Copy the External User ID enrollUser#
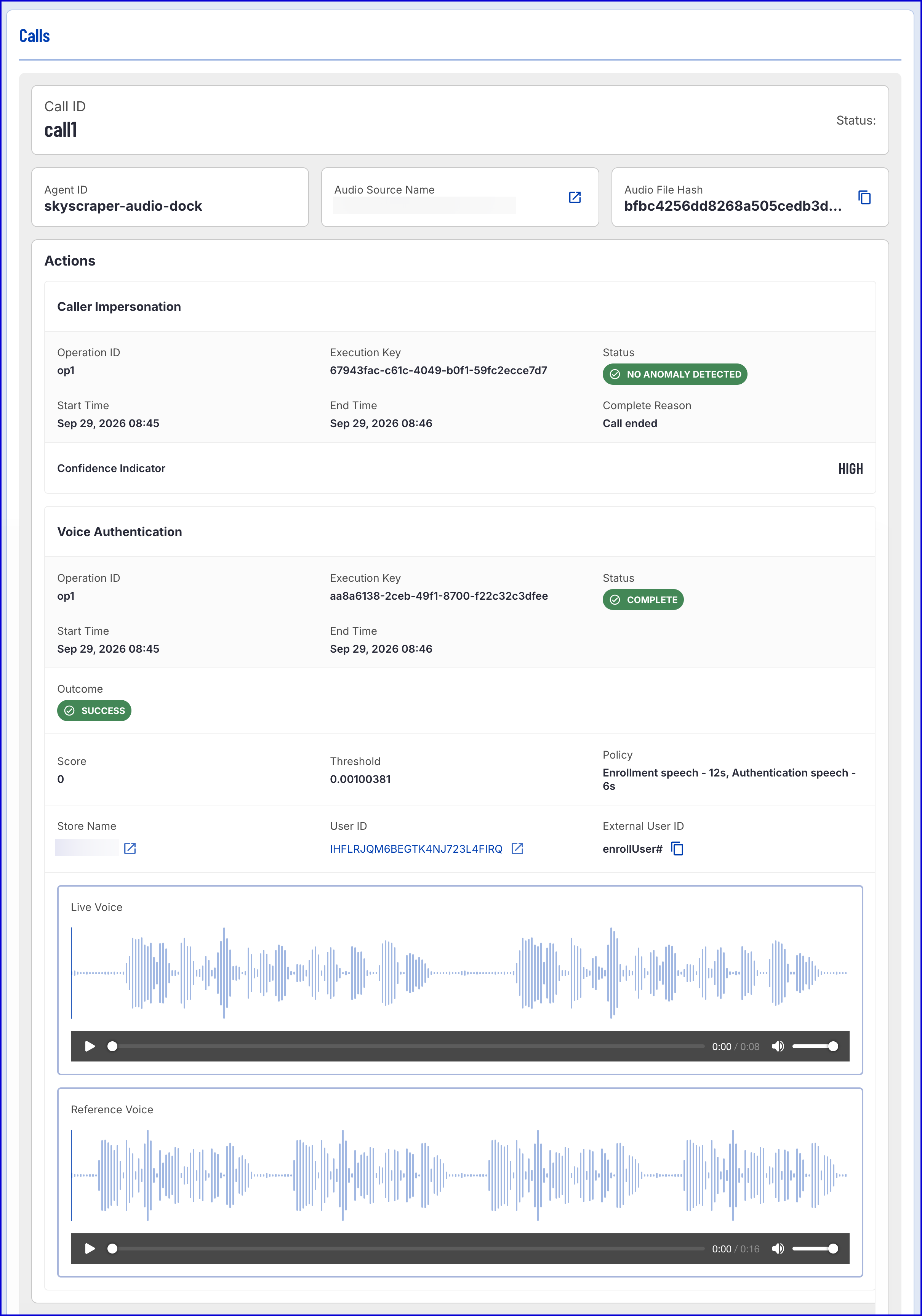Viewport: 922px width, 1316px height. 677,848
